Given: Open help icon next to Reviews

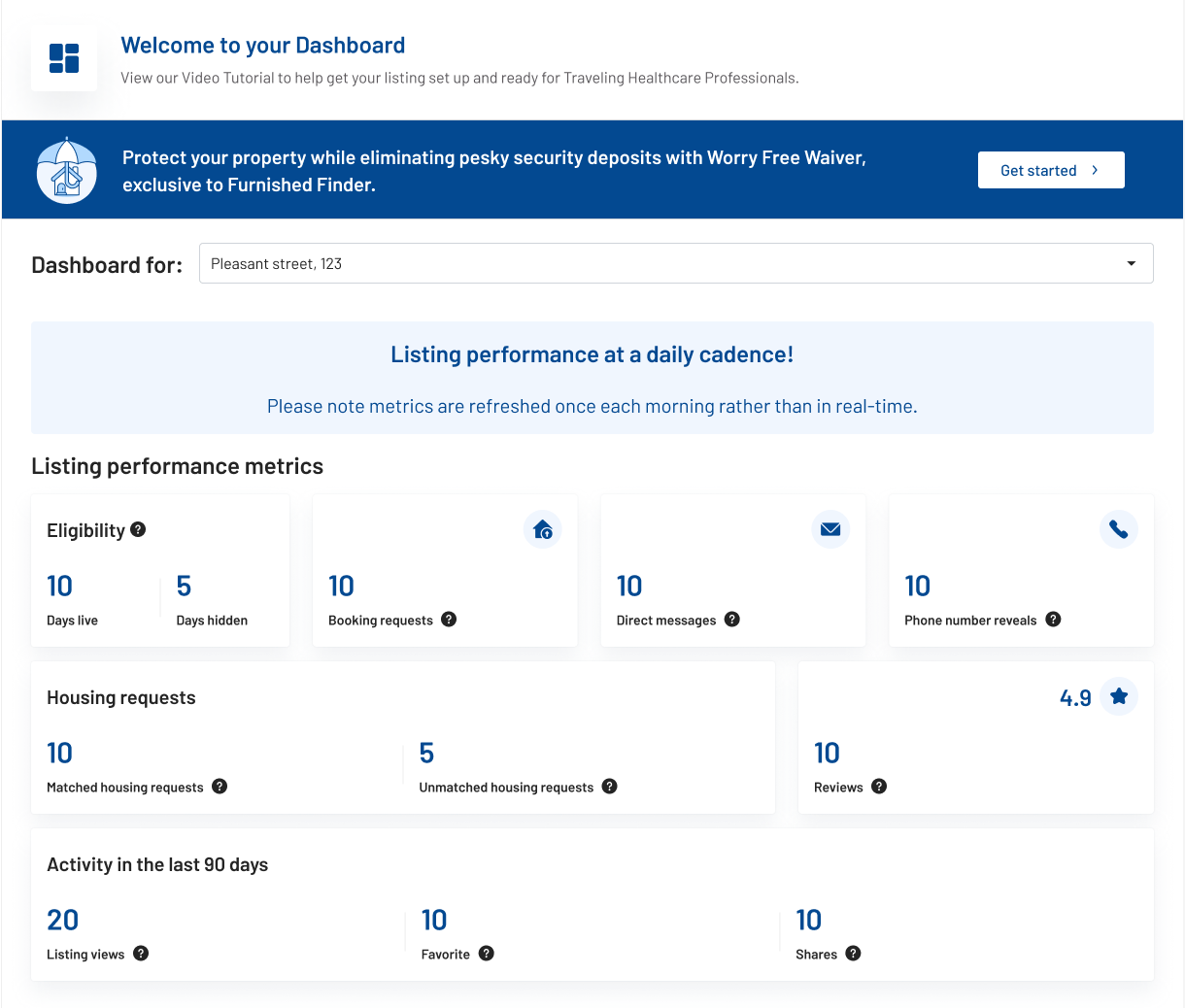Looking at the screenshot, I should pos(879,787).
